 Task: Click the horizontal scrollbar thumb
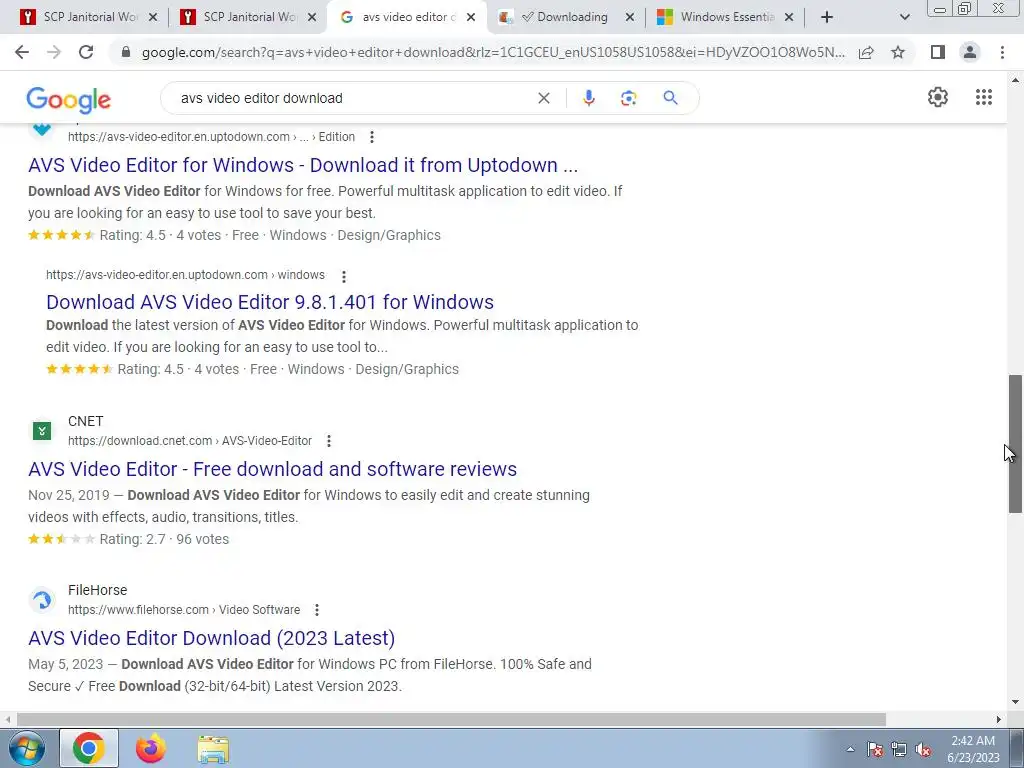coord(451,719)
